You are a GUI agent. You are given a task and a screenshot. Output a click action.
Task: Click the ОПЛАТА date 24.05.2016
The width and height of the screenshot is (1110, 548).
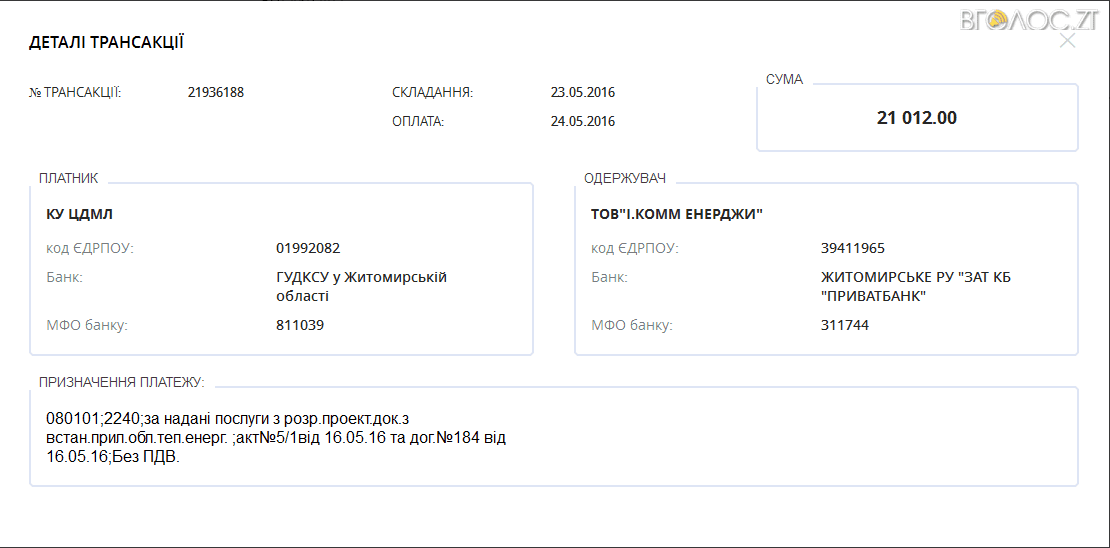point(582,122)
